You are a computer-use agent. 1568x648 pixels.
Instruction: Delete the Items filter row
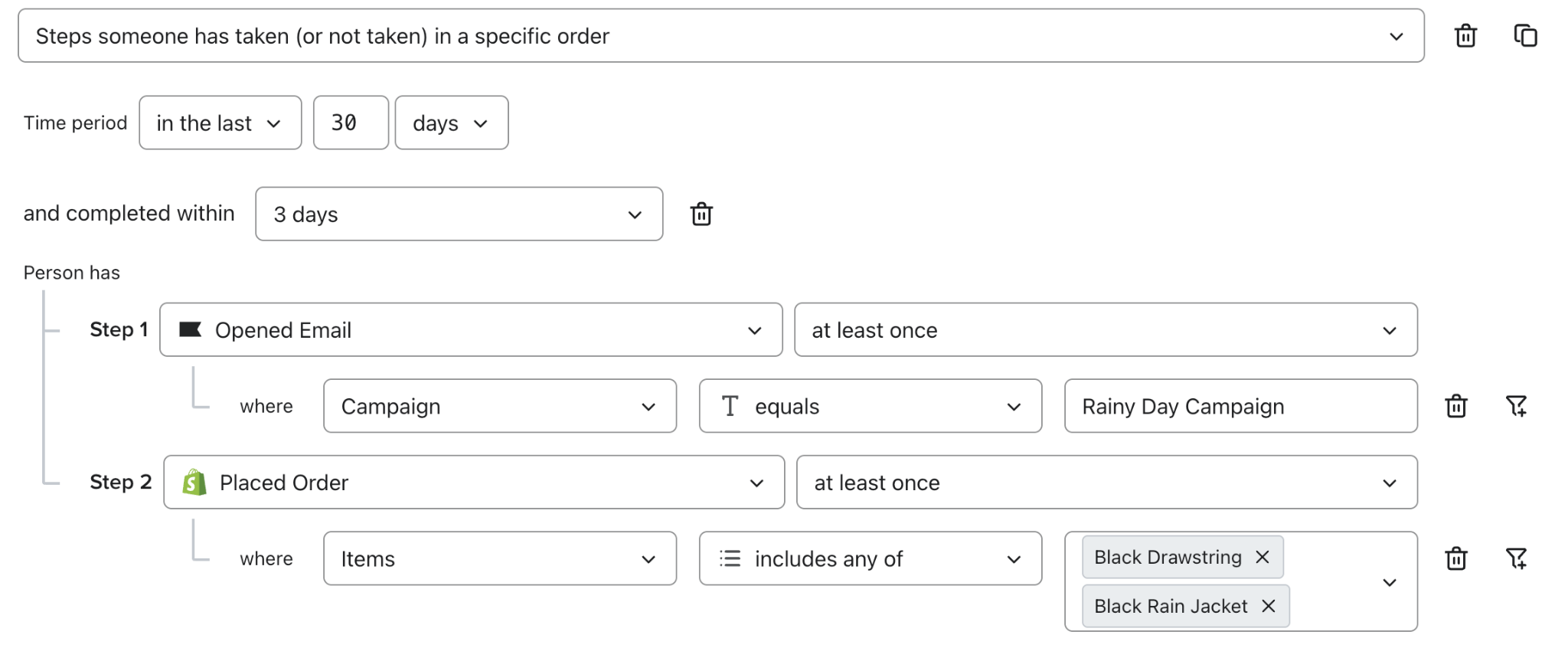tap(1455, 559)
